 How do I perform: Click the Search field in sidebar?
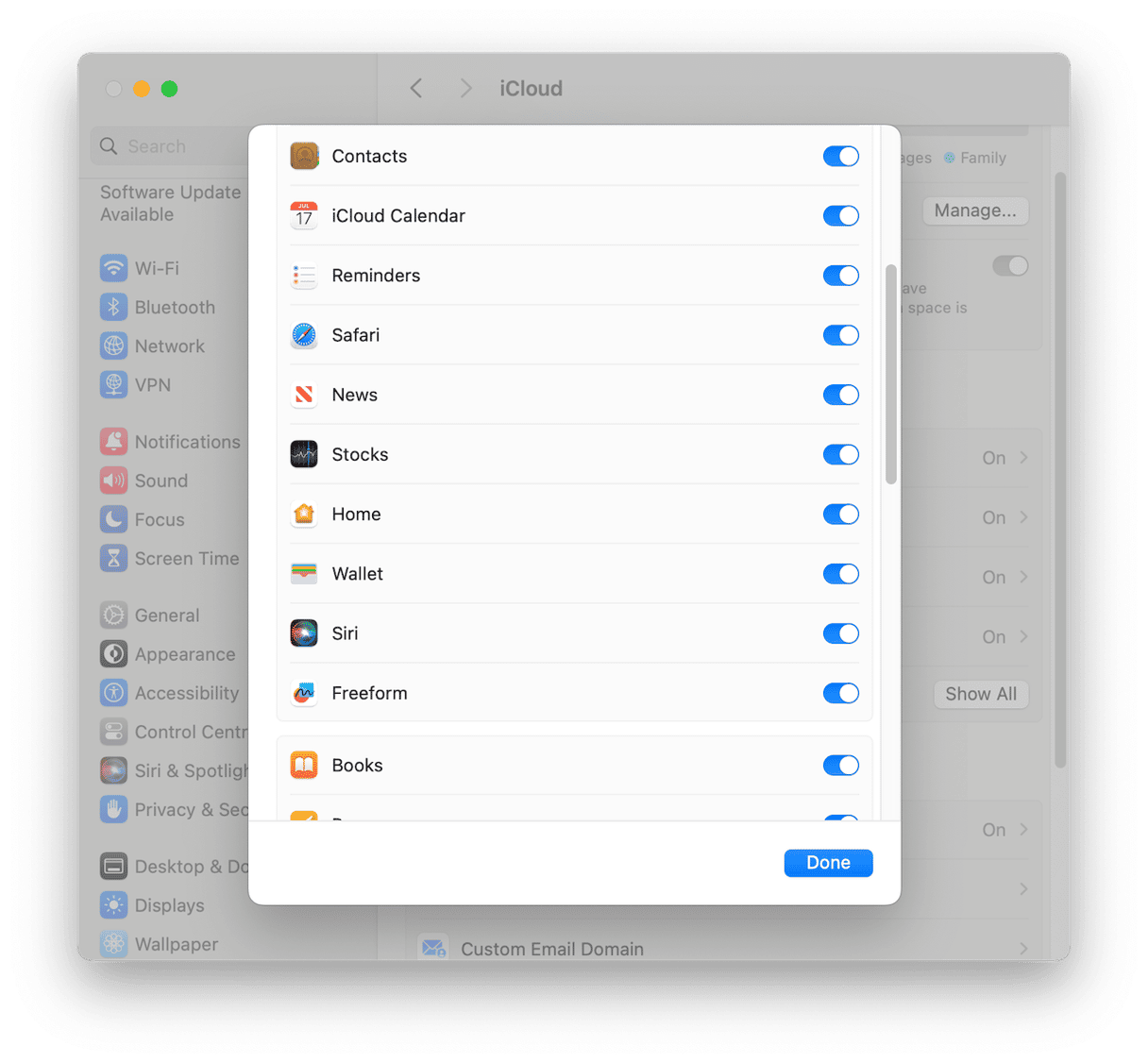click(170, 146)
